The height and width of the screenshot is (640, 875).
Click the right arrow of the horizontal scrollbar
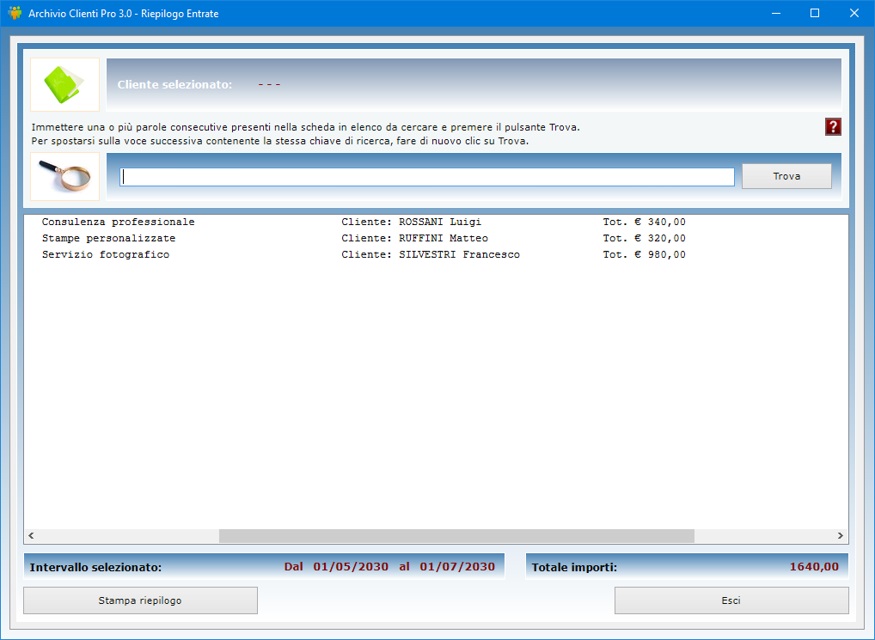point(840,536)
